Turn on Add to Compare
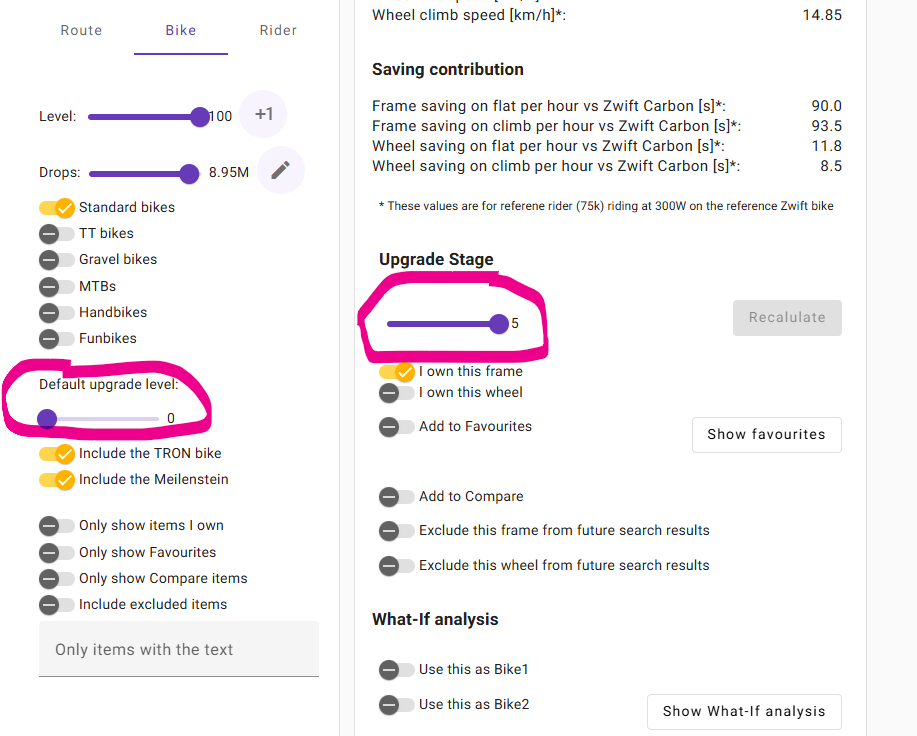The image size is (917, 736). (x=397, y=497)
